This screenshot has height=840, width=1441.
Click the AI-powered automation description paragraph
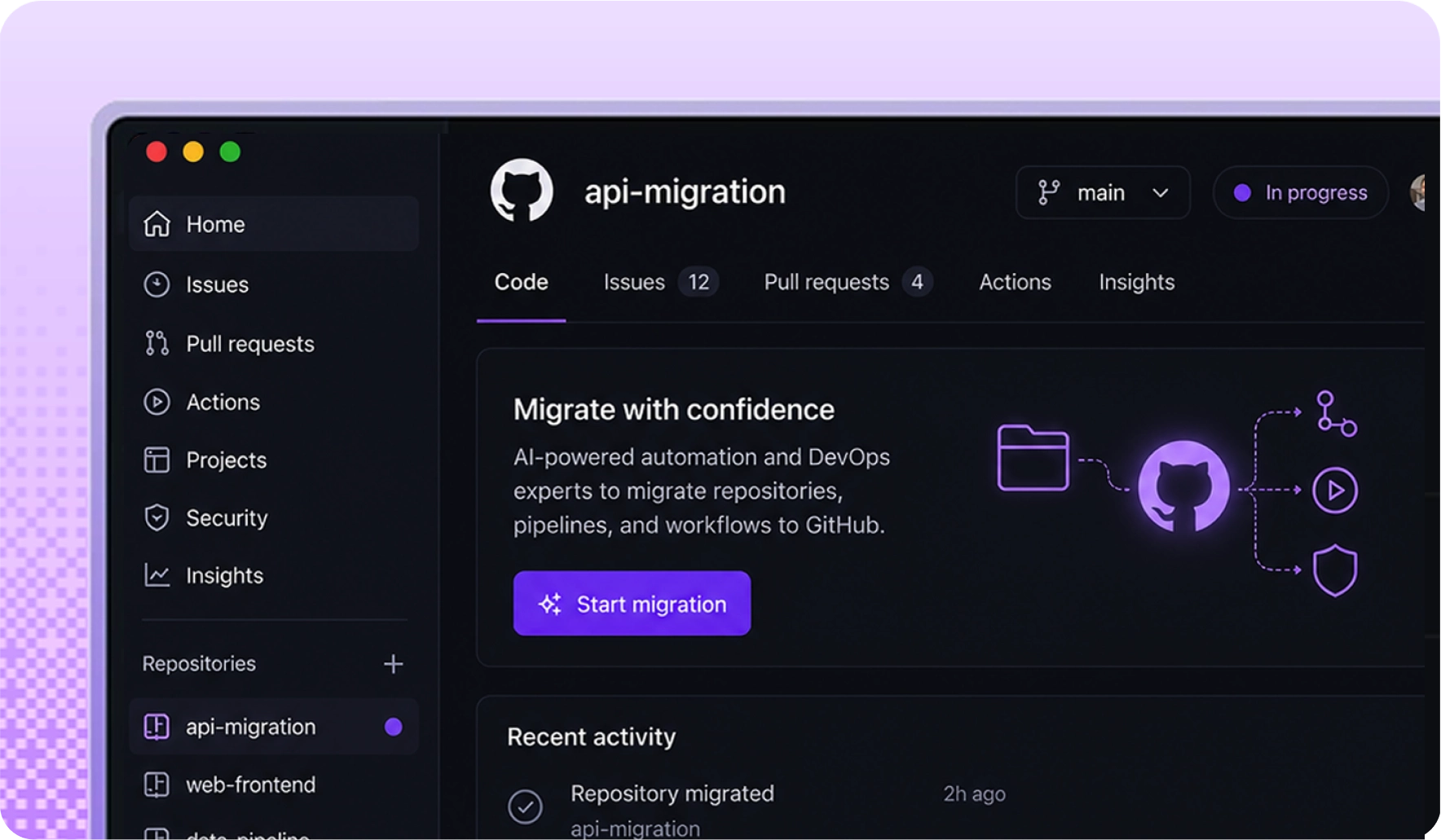tap(702, 490)
